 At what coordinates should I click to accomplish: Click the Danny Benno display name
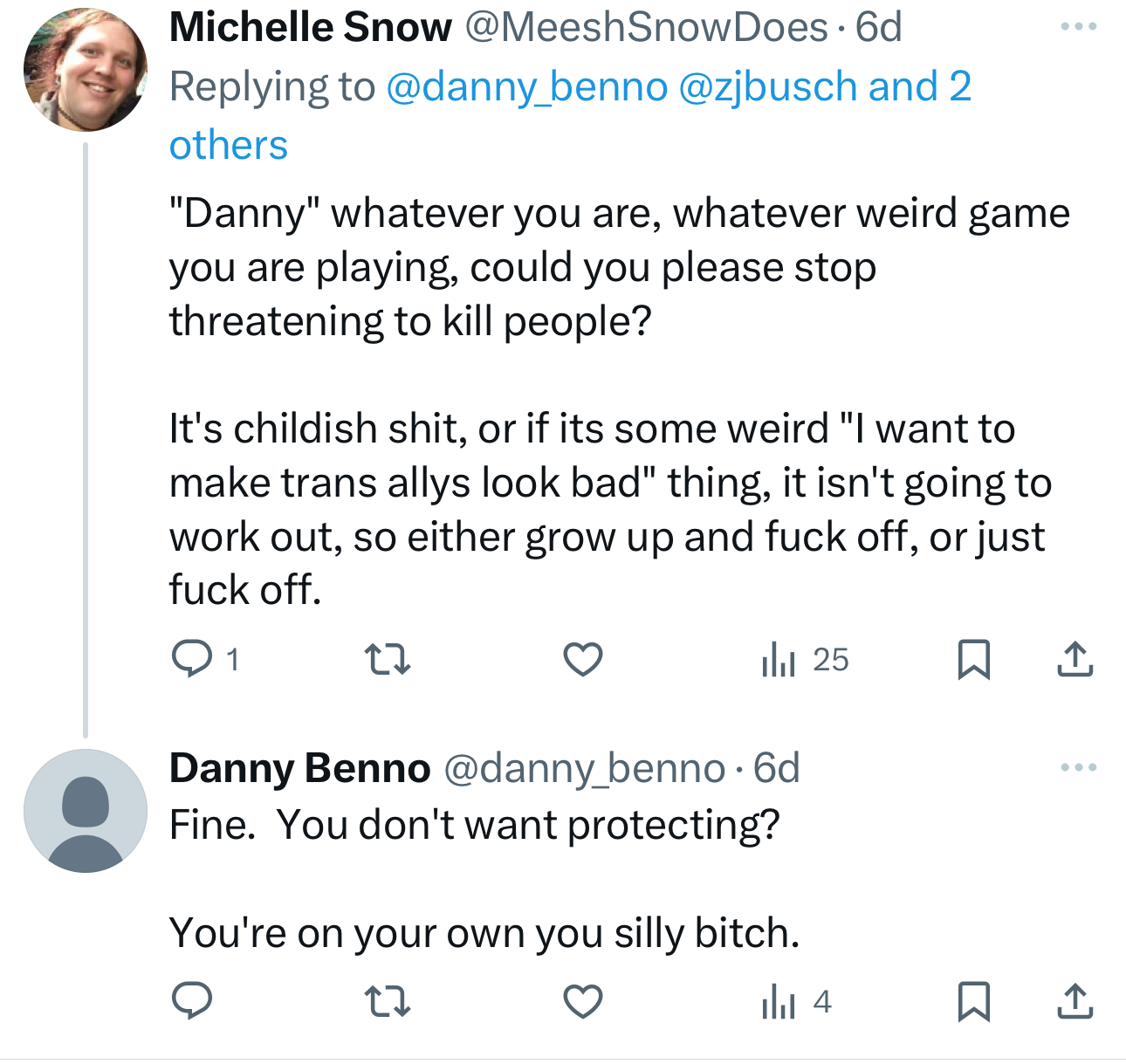[x=299, y=768]
